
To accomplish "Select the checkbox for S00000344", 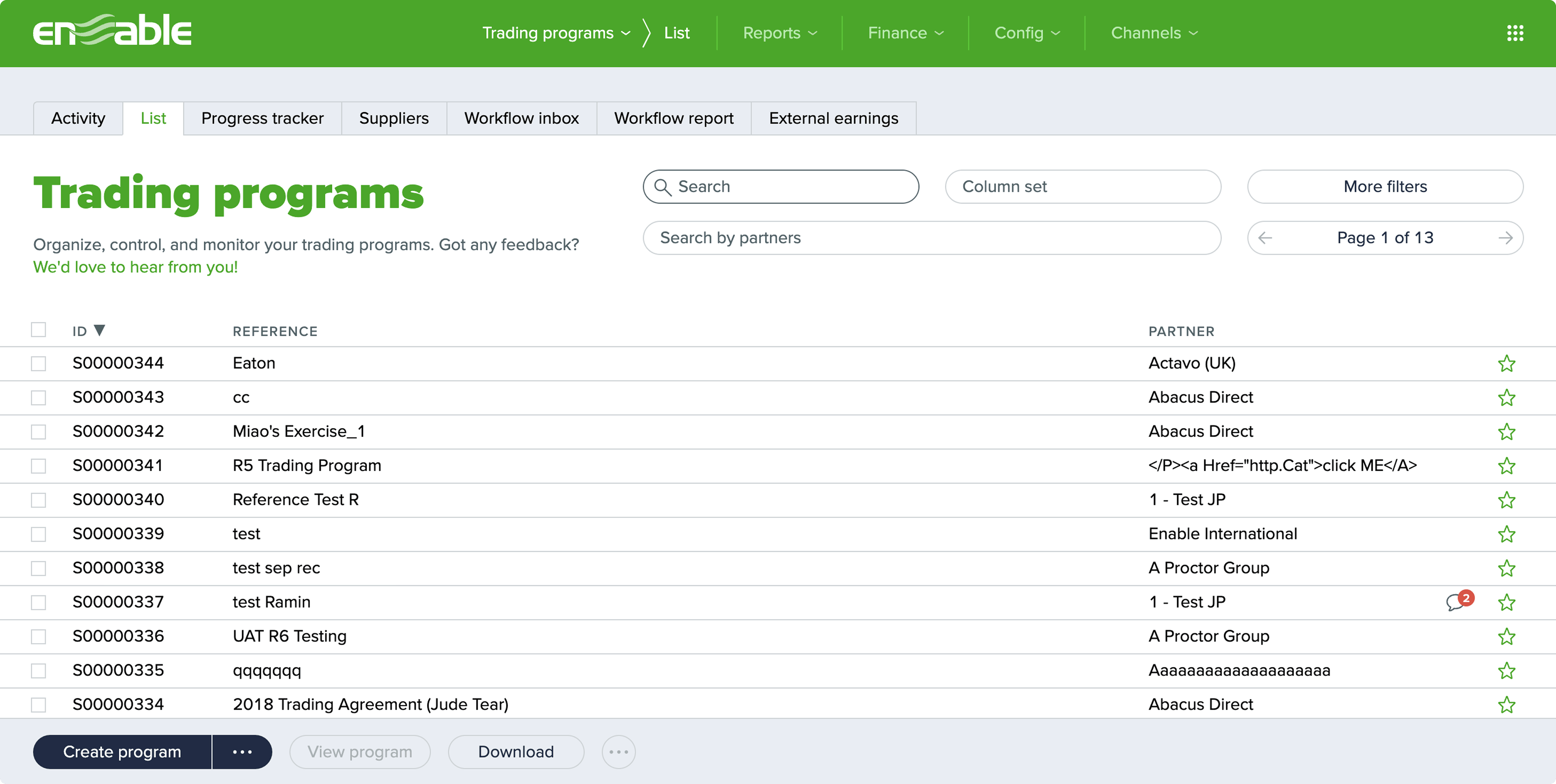I will click(39, 363).
